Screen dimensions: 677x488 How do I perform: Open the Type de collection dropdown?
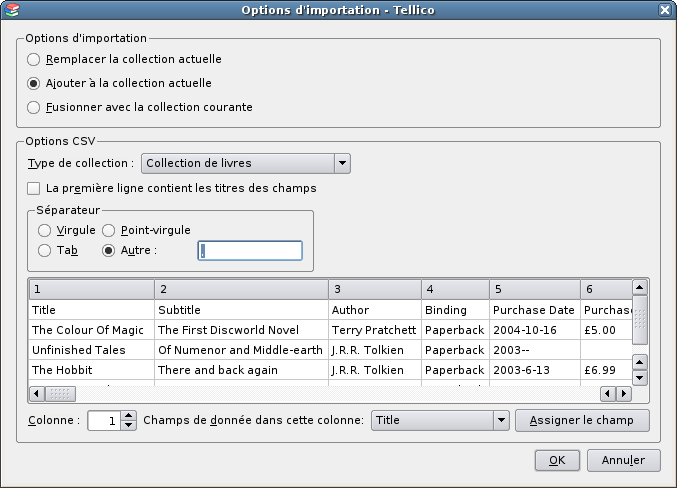[x=246, y=163]
